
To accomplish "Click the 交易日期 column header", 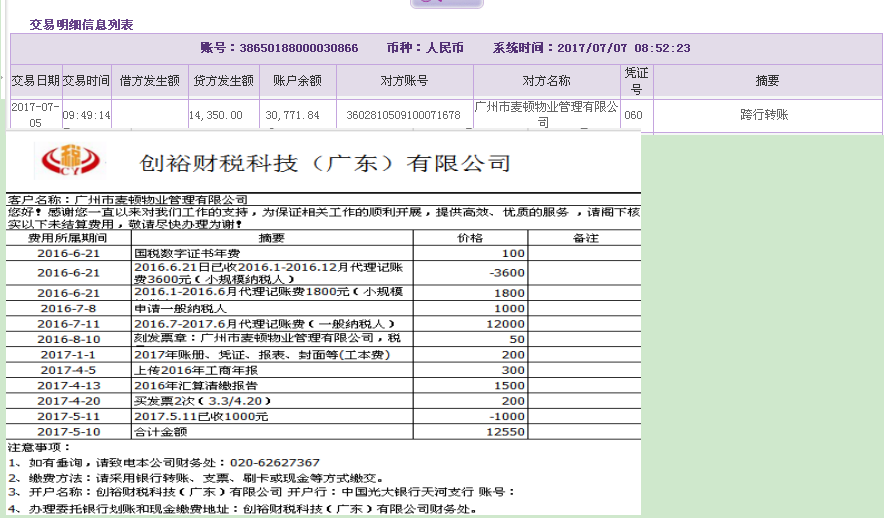I will [x=36, y=81].
